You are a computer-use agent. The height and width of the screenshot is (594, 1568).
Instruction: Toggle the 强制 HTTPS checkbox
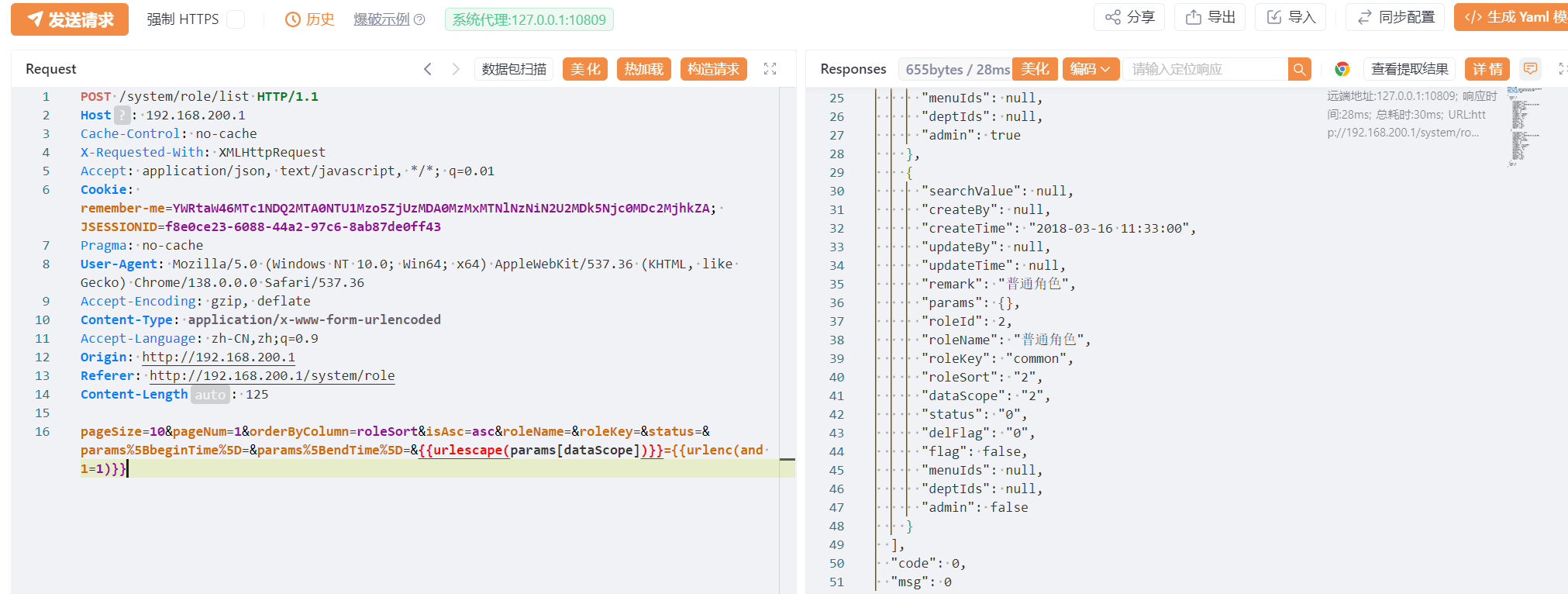[x=236, y=19]
